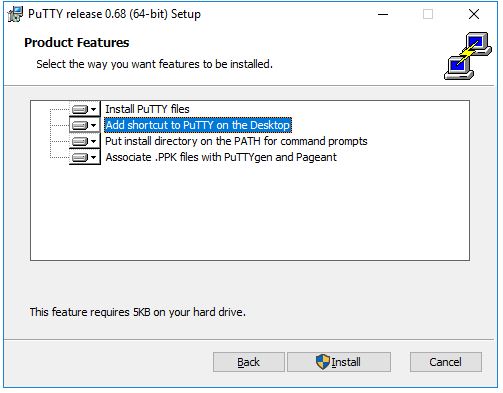Click the PuTTY linked-computers logo

point(468,56)
